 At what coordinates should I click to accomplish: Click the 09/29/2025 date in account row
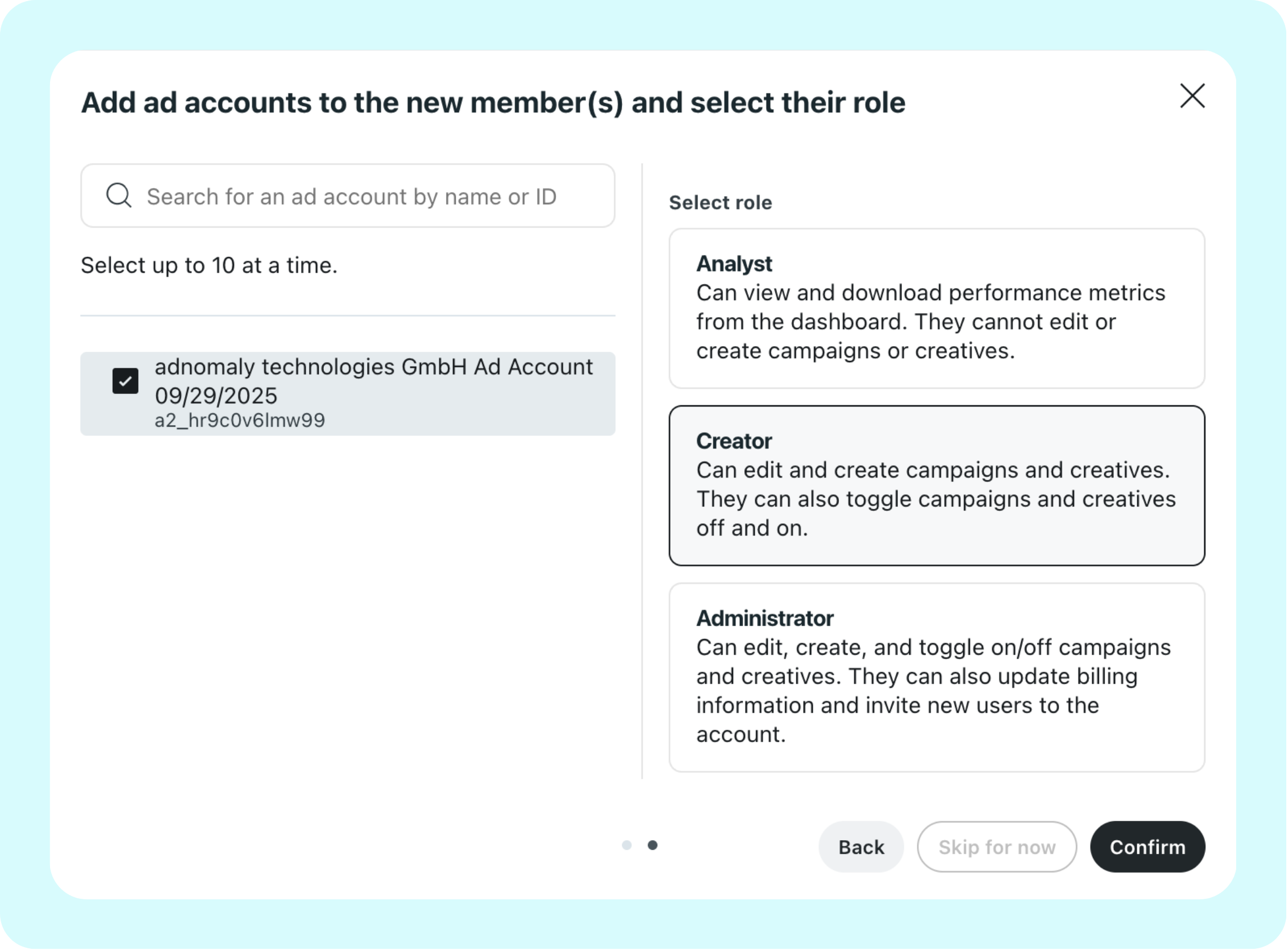(x=216, y=396)
